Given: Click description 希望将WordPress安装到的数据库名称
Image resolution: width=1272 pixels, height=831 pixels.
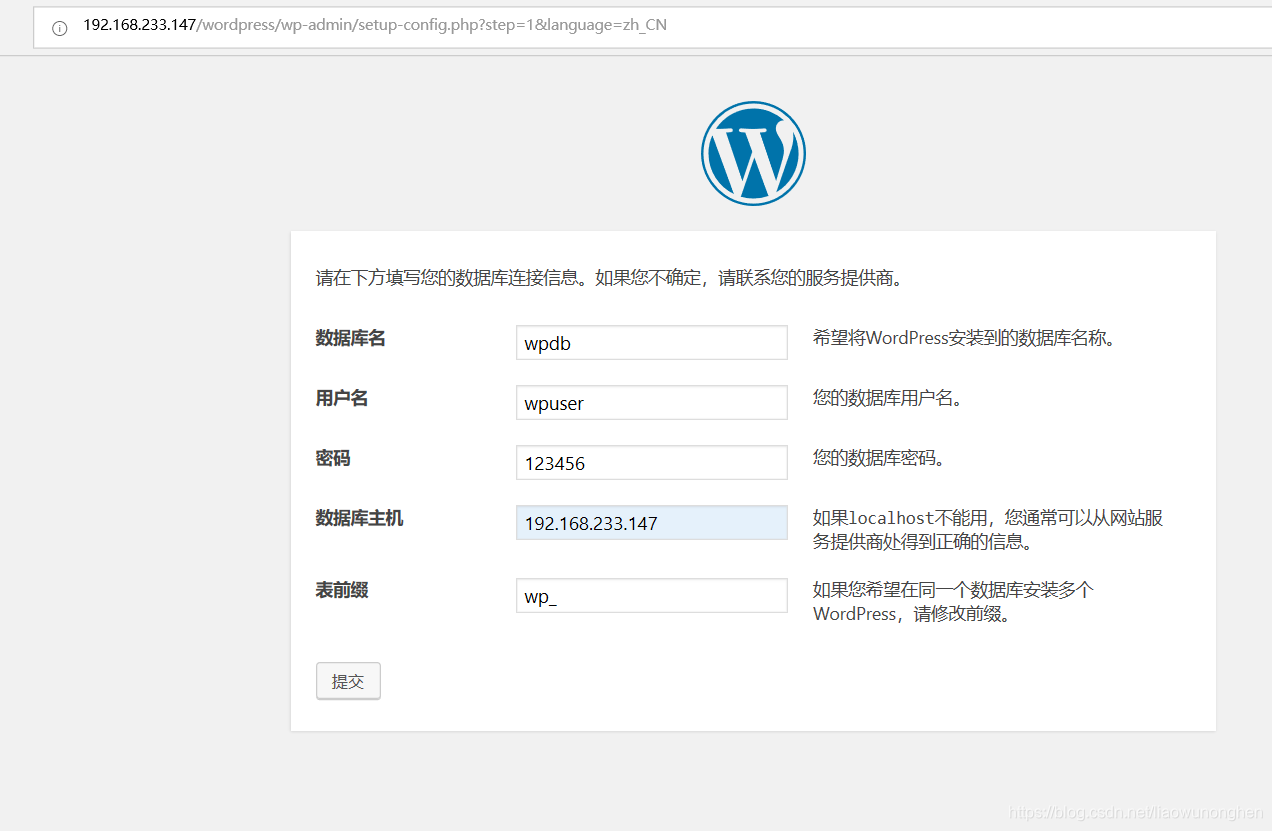Looking at the screenshot, I should click(964, 338).
